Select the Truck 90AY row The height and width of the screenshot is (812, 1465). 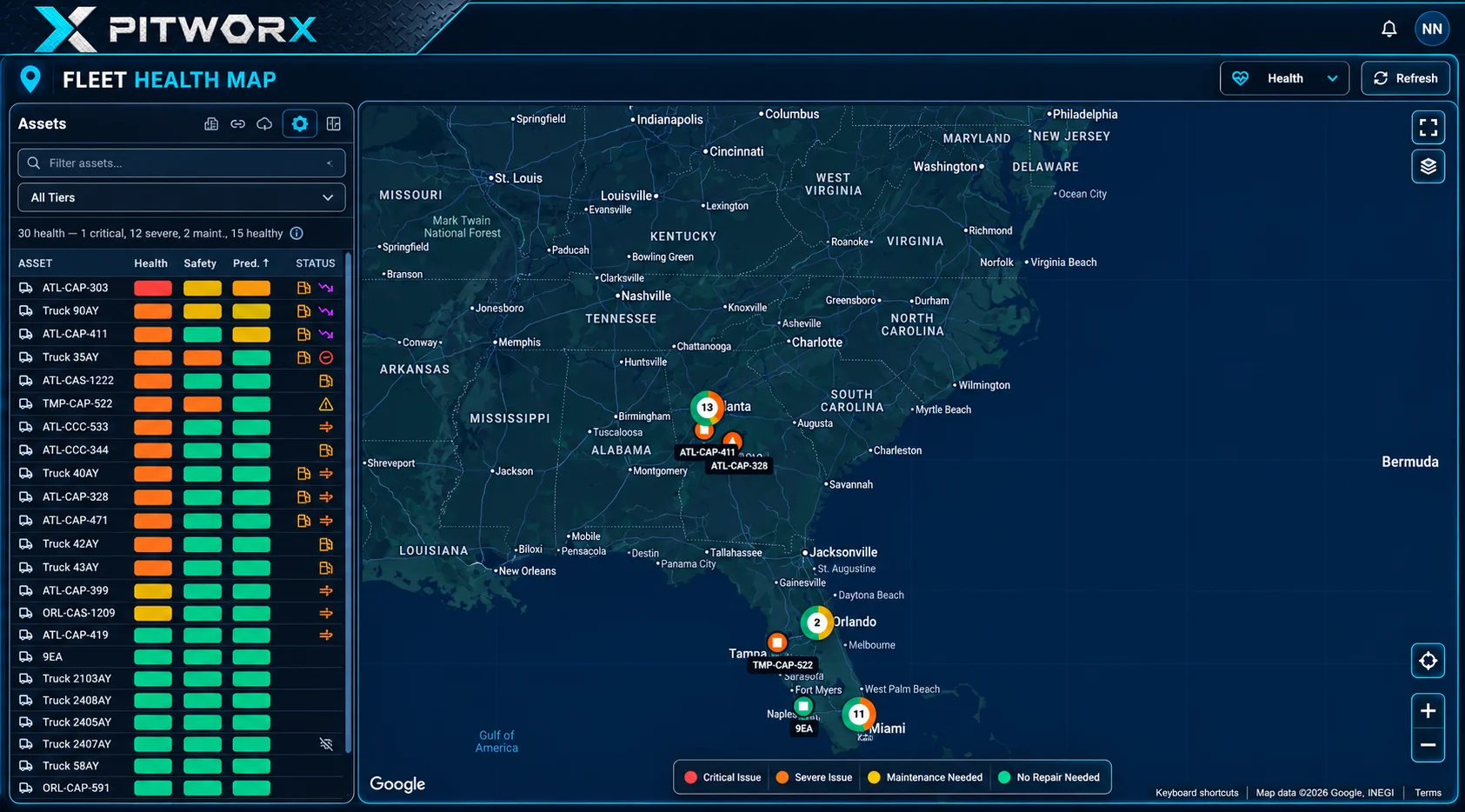[177, 310]
